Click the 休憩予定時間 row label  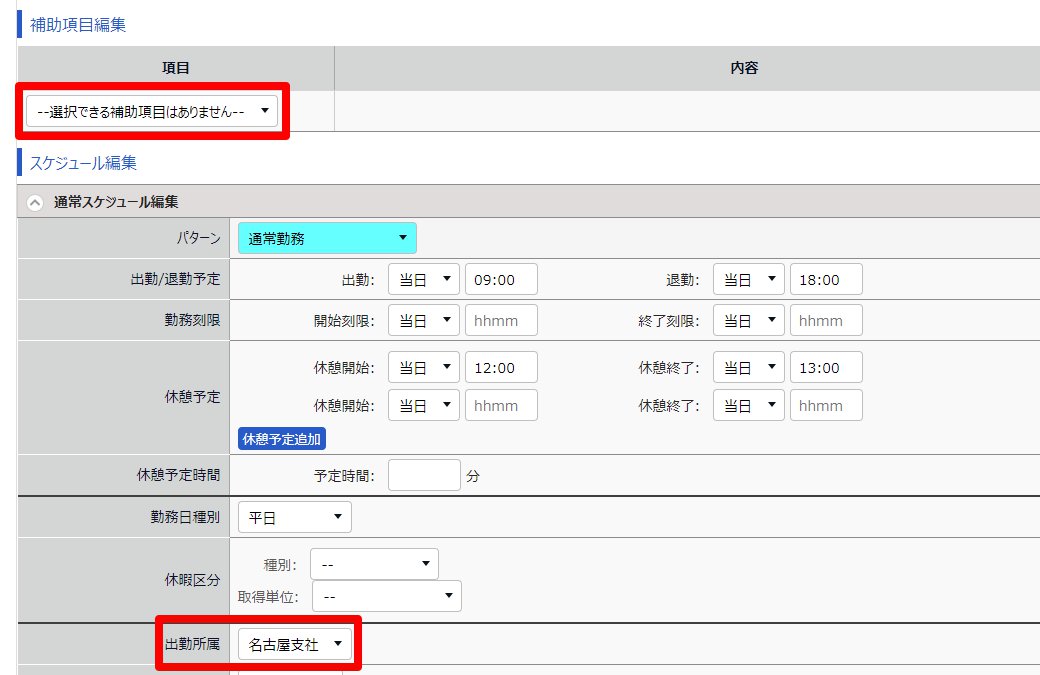pos(178,475)
